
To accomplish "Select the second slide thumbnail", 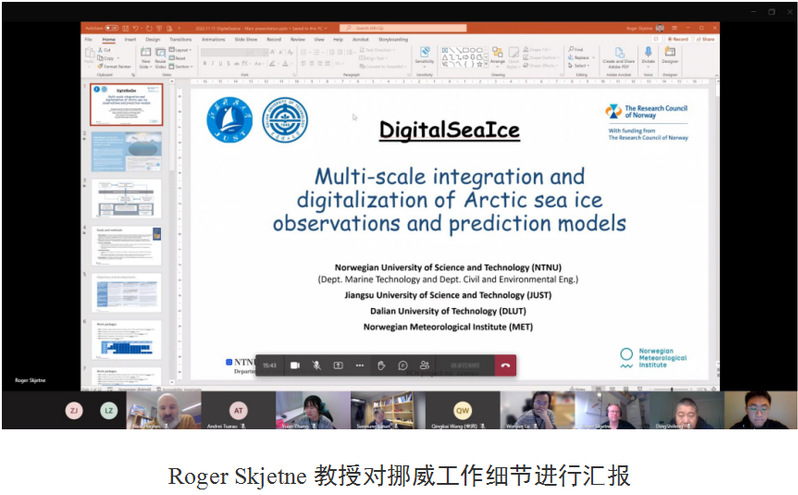I will tap(126, 151).
